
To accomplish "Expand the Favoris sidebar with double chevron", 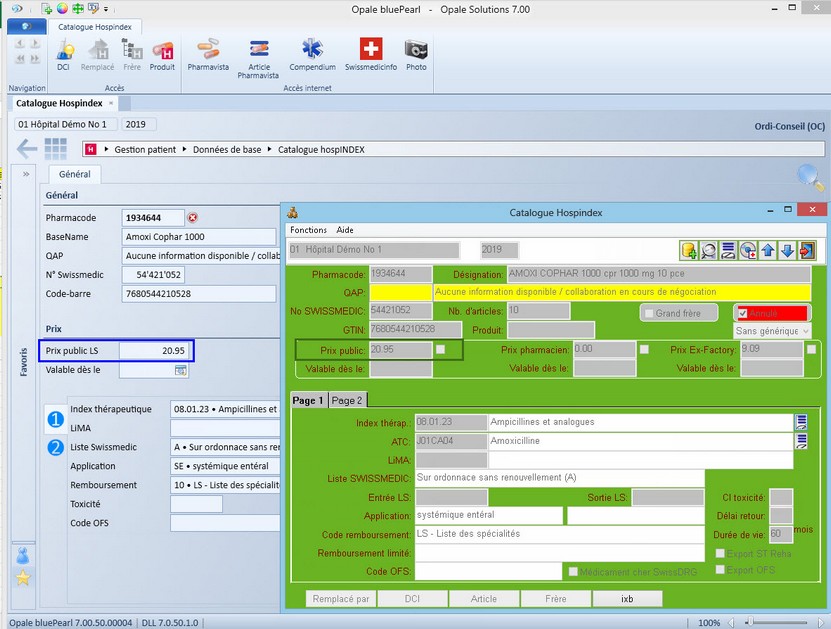I will tap(26, 174).
